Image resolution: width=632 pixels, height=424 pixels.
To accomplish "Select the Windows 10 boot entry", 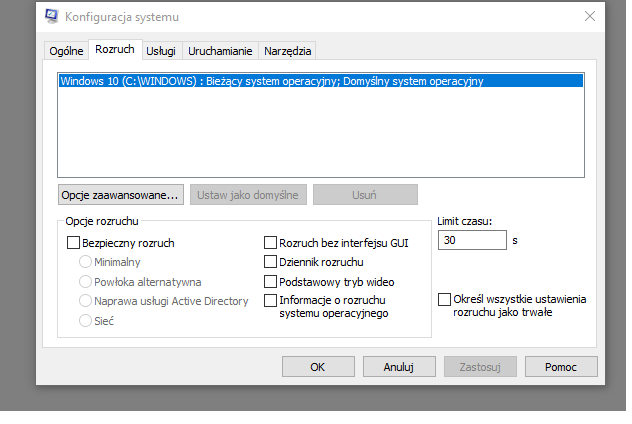I will coord(321,81).
